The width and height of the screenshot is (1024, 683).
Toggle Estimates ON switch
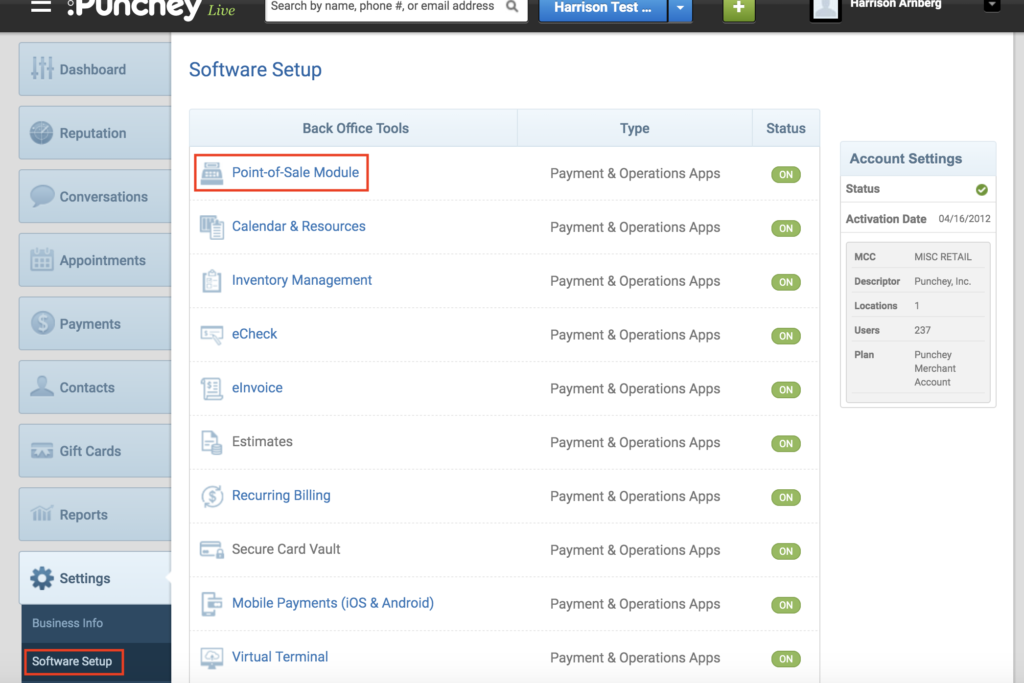point(786,443)
